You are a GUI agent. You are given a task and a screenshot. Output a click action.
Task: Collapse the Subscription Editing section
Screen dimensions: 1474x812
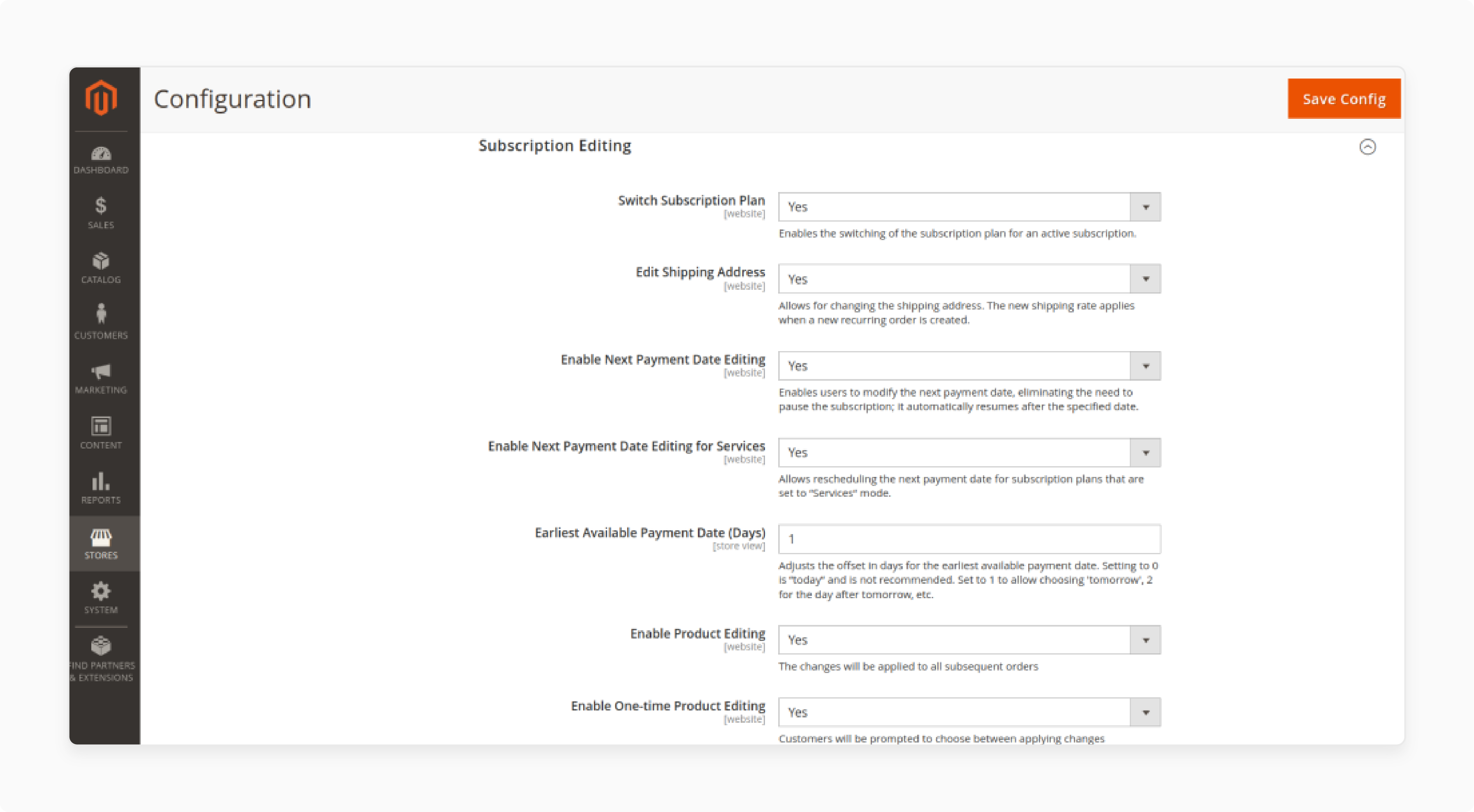point(1367,147)
